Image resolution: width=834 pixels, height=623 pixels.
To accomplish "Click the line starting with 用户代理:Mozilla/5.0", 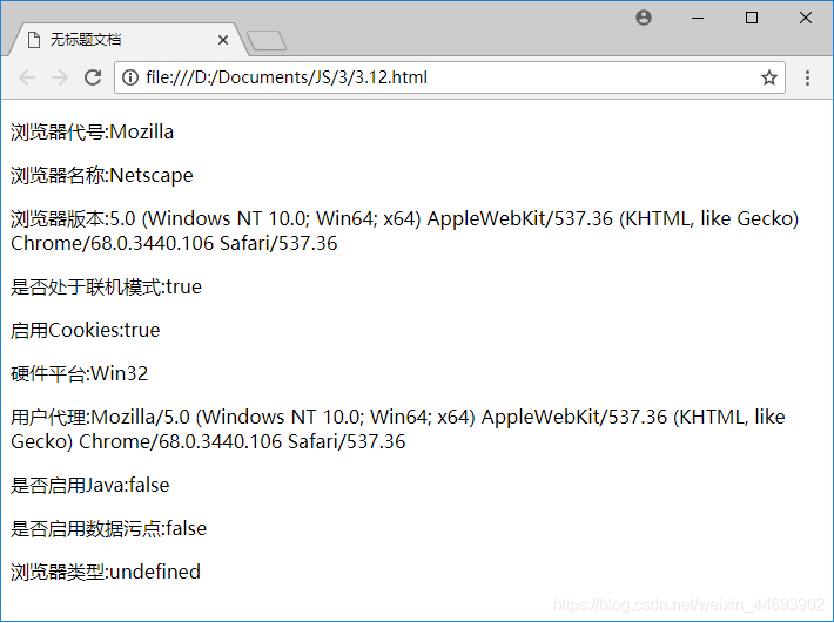I will click(398, 417).
